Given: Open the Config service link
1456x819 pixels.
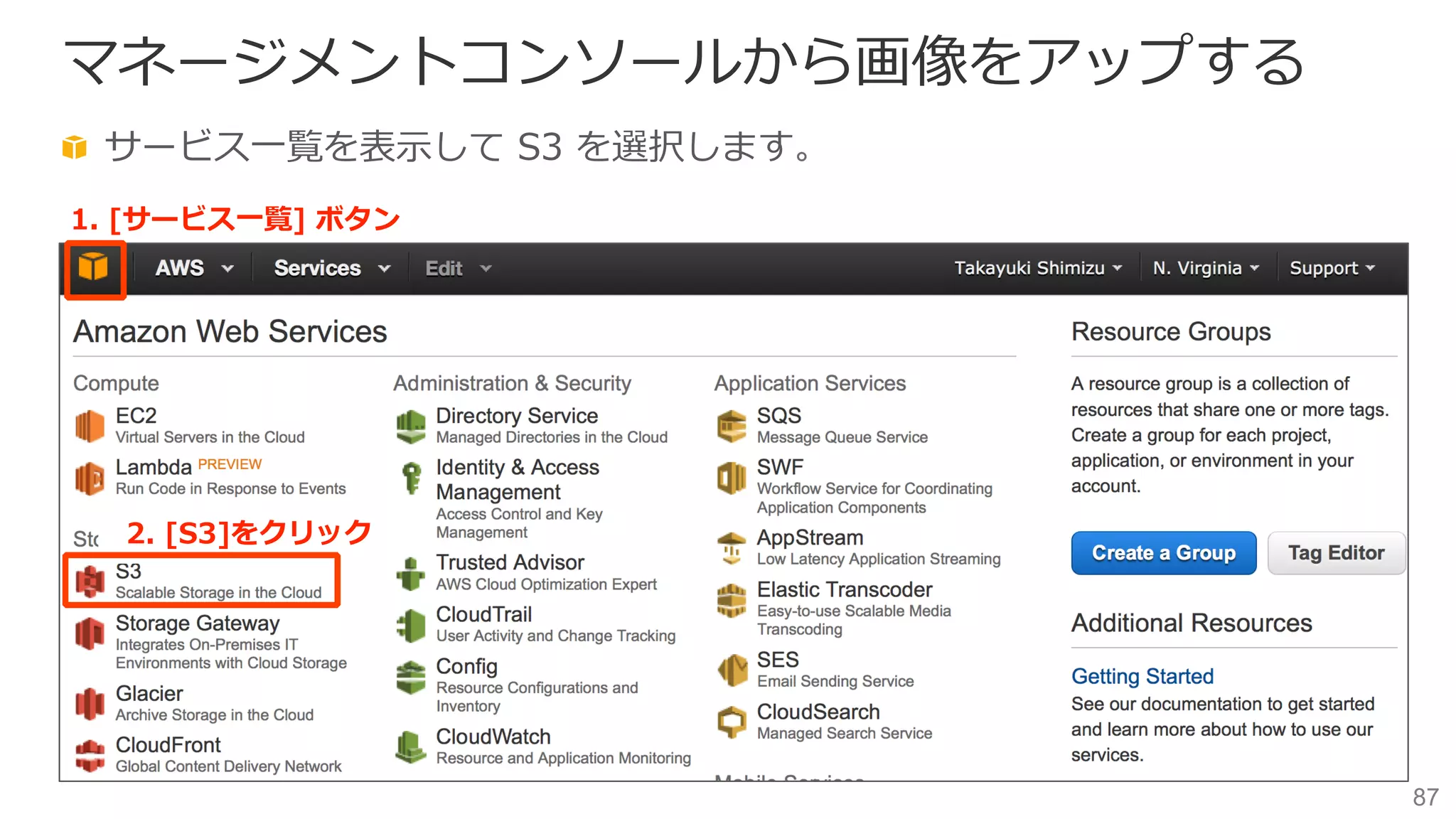Looking at the screenshot, I should [x=466, y=666].
